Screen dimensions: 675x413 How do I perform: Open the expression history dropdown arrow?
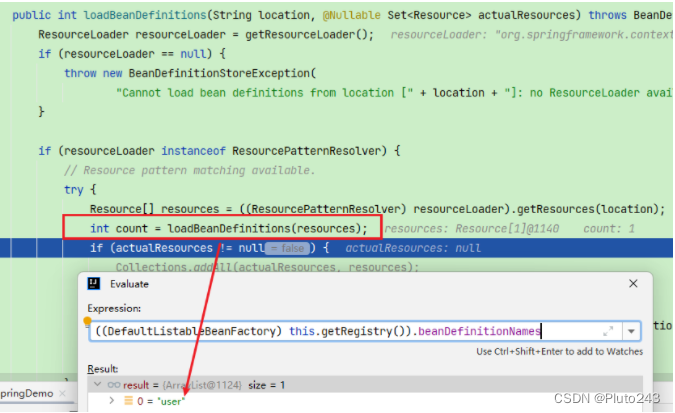(631, 331)
